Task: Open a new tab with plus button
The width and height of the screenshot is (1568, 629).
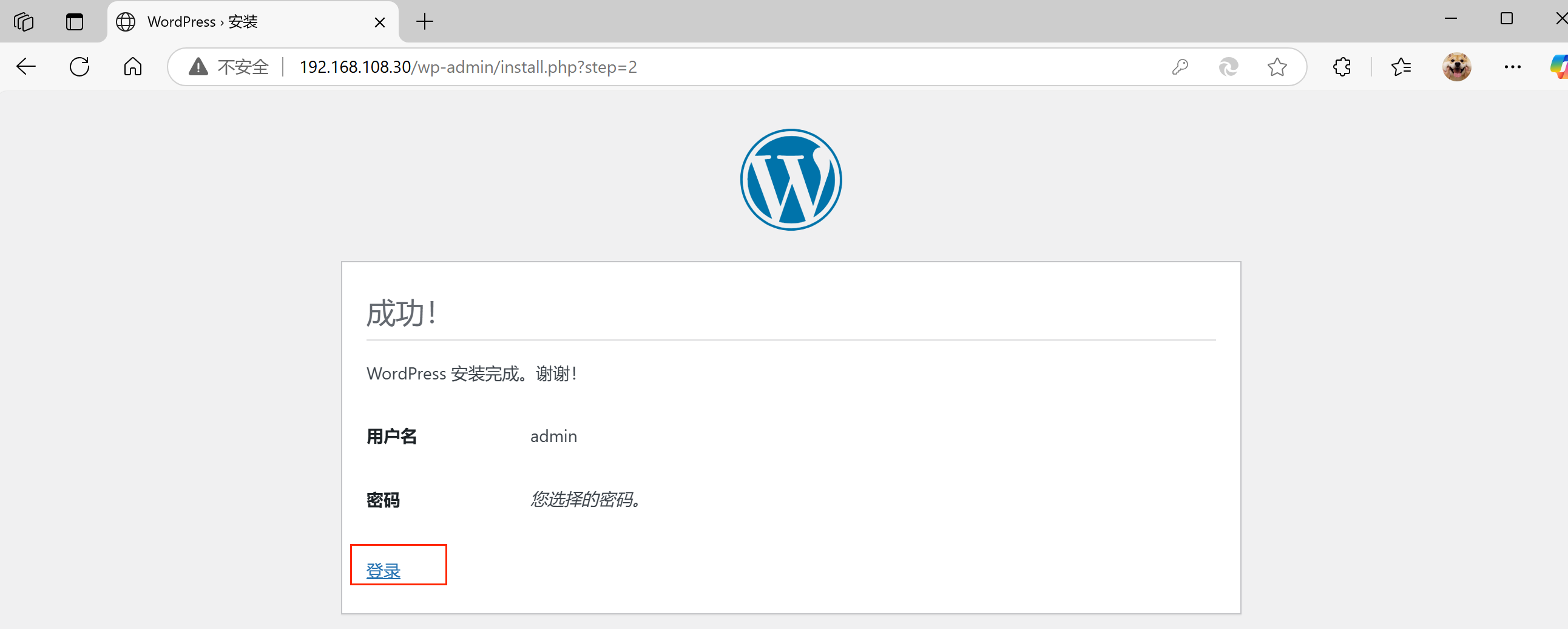Action: click(x=425, y=22)
